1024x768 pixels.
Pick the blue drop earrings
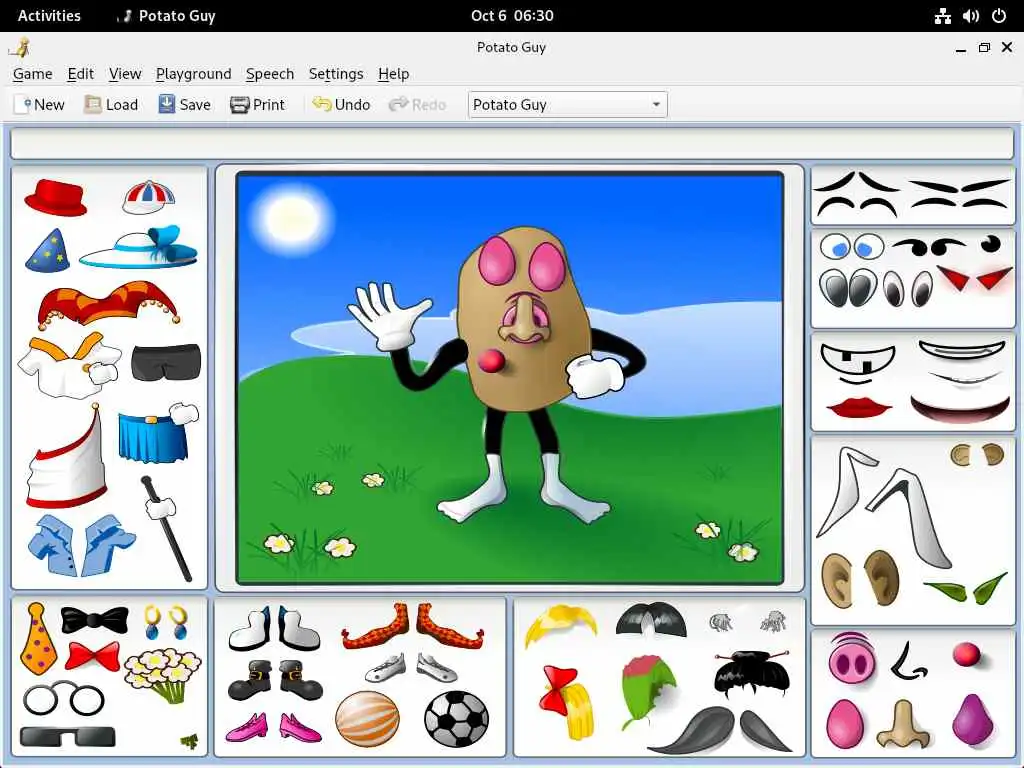tap(166, 622)
